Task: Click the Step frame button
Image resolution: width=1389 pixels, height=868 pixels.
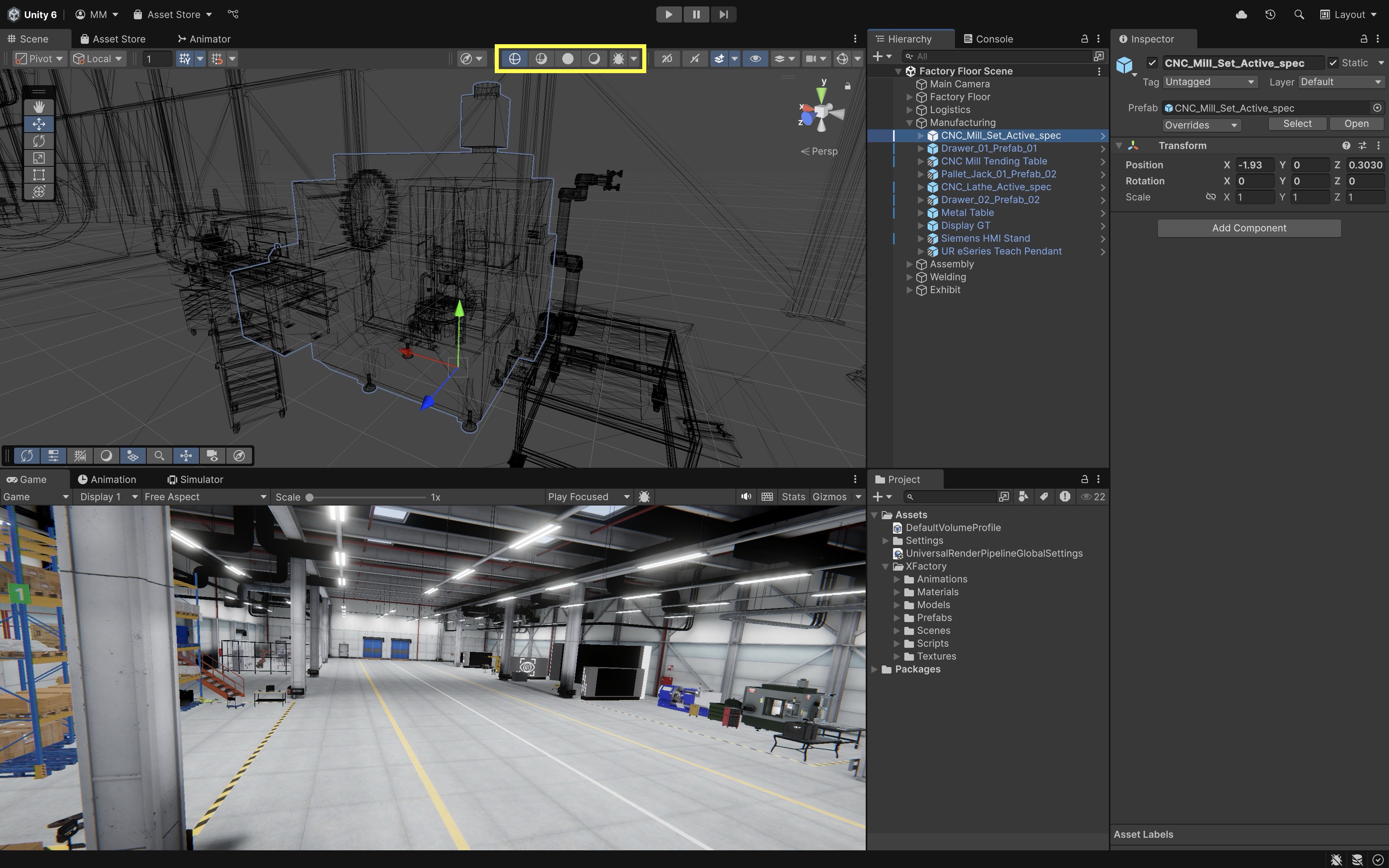Action: (723, 14)
